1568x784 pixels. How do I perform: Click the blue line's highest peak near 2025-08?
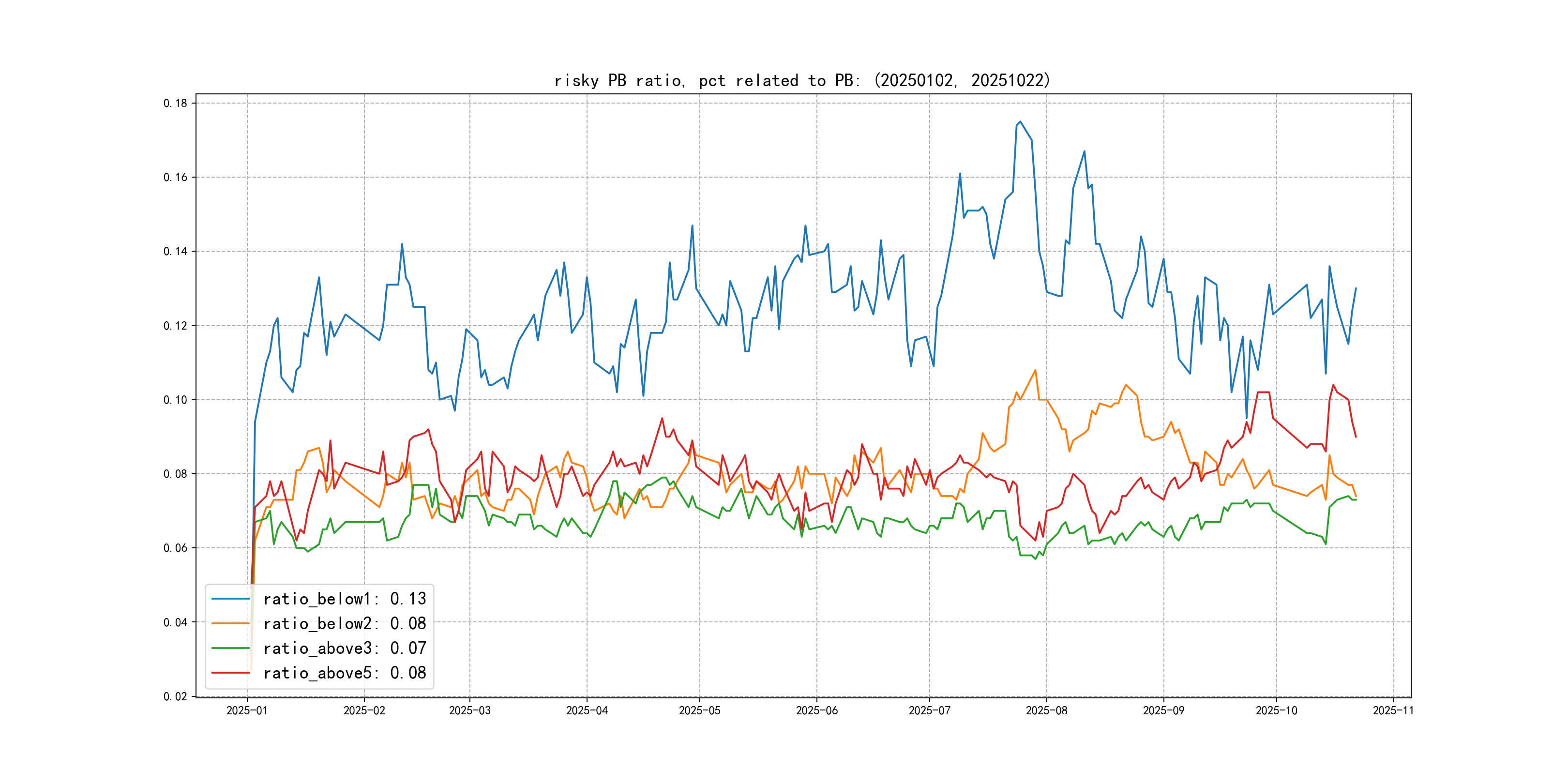tap(1020, 122)
